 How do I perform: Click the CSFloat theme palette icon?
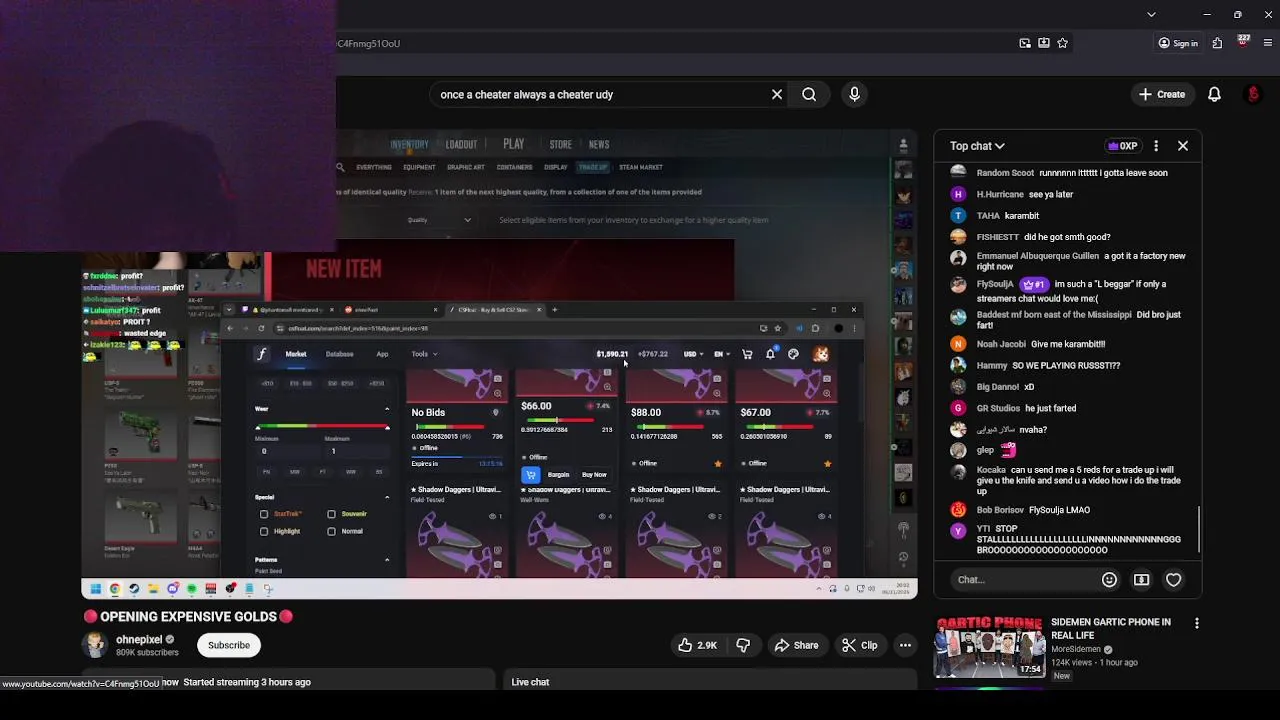[794, 354]
